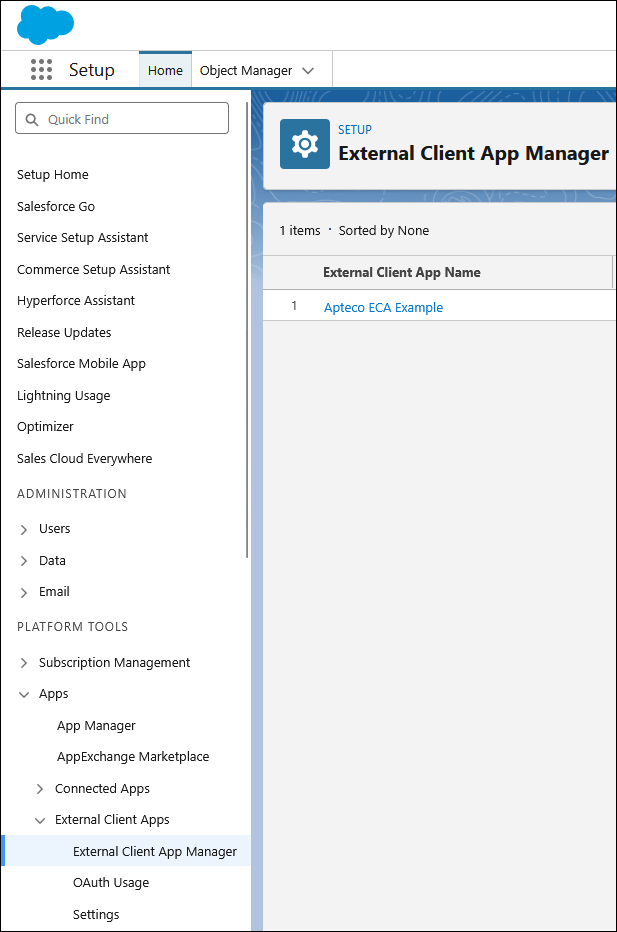Collapse the Apps section
Image resolution: width=617 pixels, height=932 pixels.
pyautogui.click(x=24, y=694)
